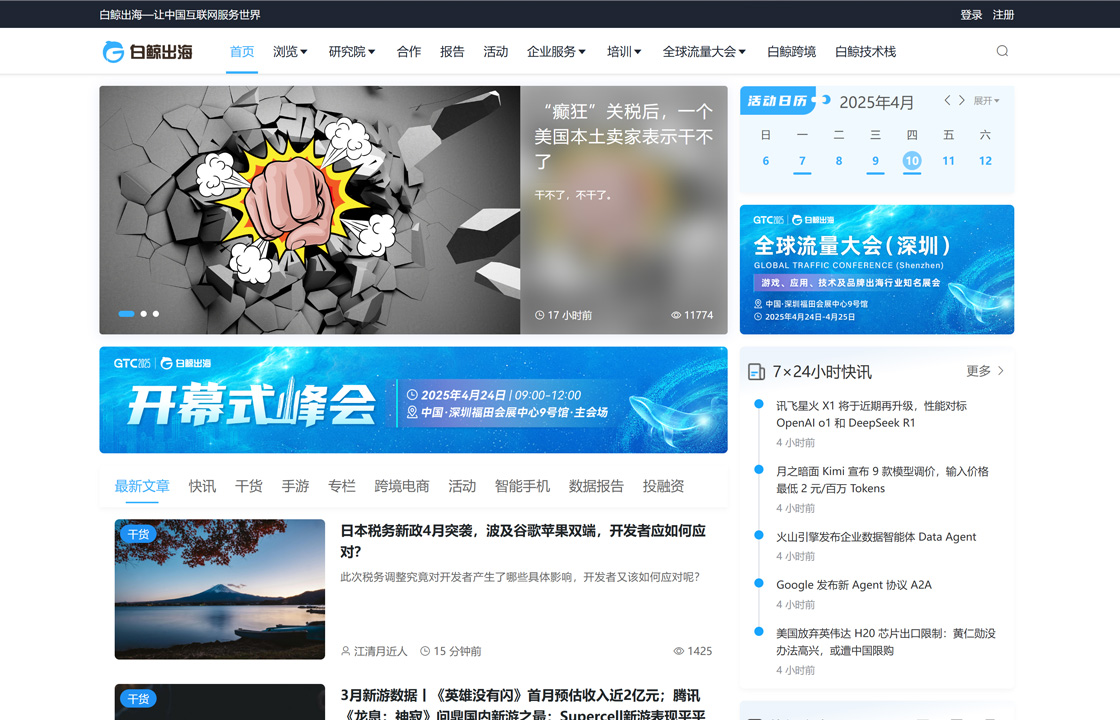Select calendar date 7
The image size is (1120, 720).
pos(802,161)
